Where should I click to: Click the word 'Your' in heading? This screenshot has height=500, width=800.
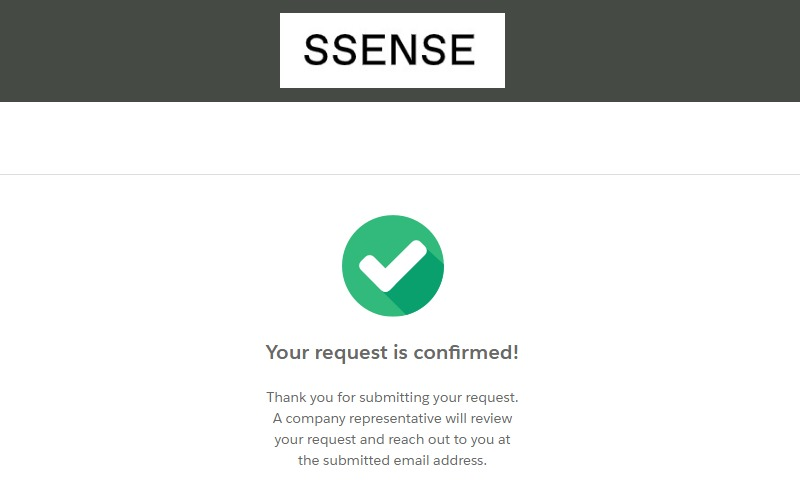pos(287,353)
